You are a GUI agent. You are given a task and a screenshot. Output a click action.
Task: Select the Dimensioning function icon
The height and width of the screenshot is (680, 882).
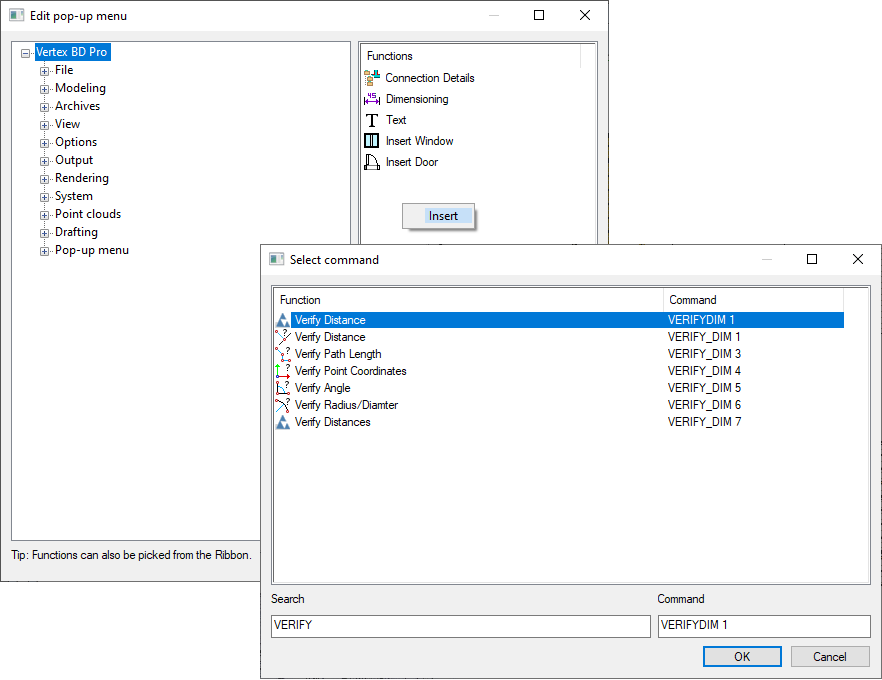click(x=372, y=99)
